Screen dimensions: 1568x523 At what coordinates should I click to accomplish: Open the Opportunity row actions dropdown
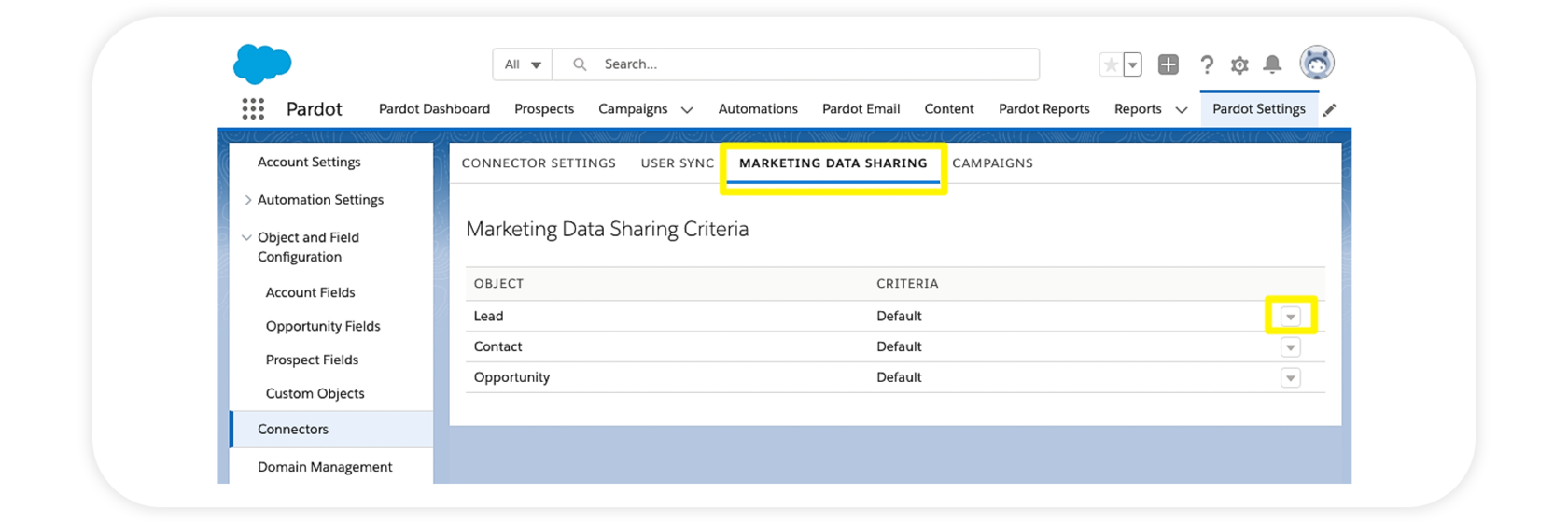1290,378
